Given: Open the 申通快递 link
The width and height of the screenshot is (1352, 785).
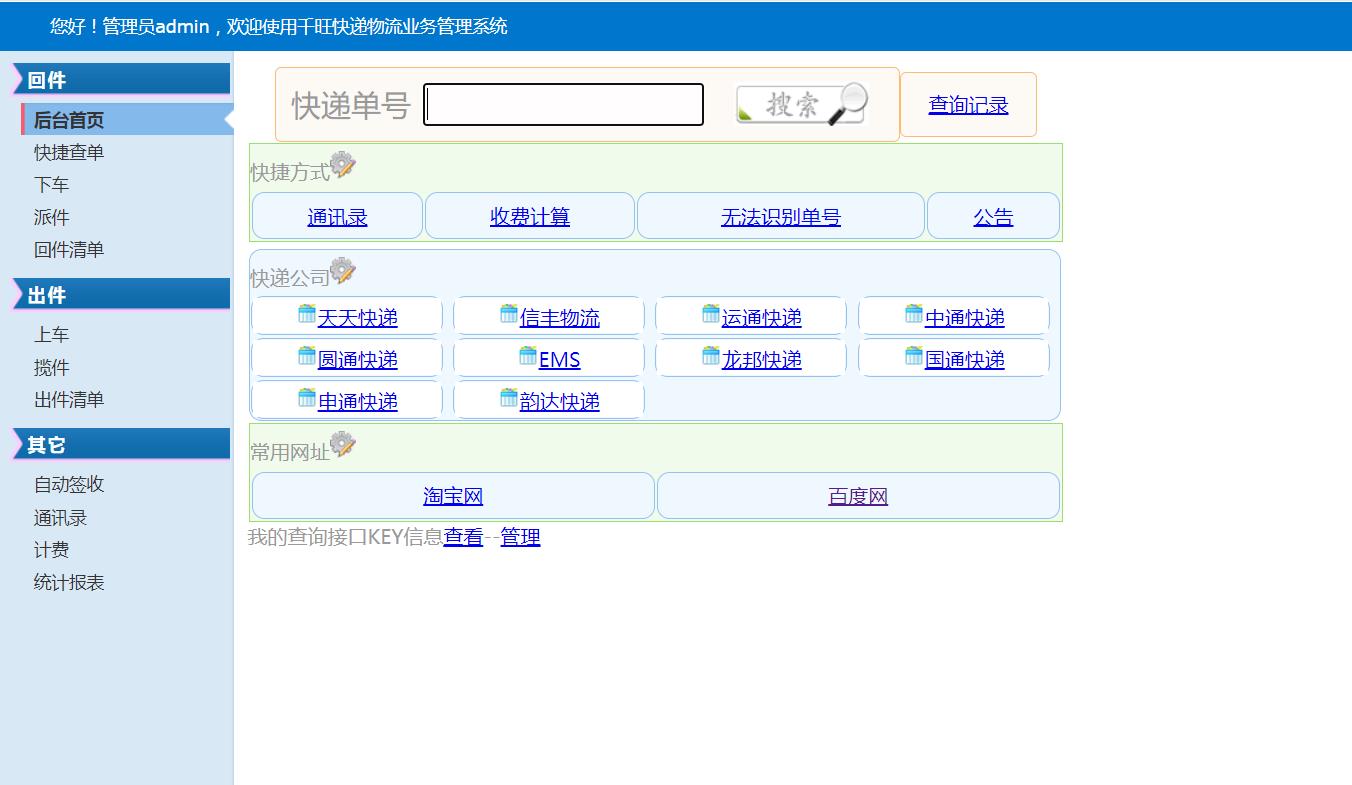Looking at the screenshot, I should coord(358,402).
